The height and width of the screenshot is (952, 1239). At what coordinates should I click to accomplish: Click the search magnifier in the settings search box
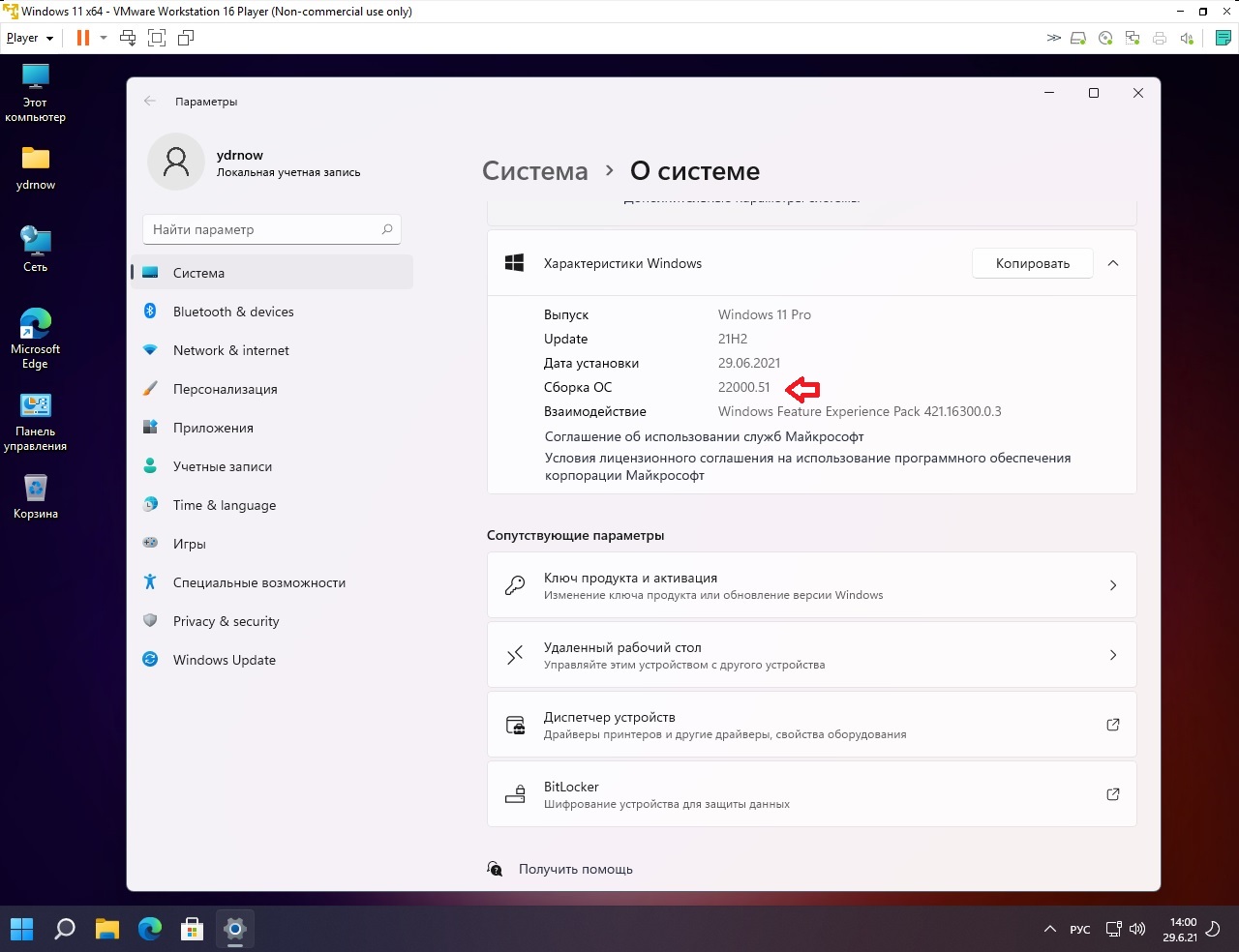pos(386,229)
